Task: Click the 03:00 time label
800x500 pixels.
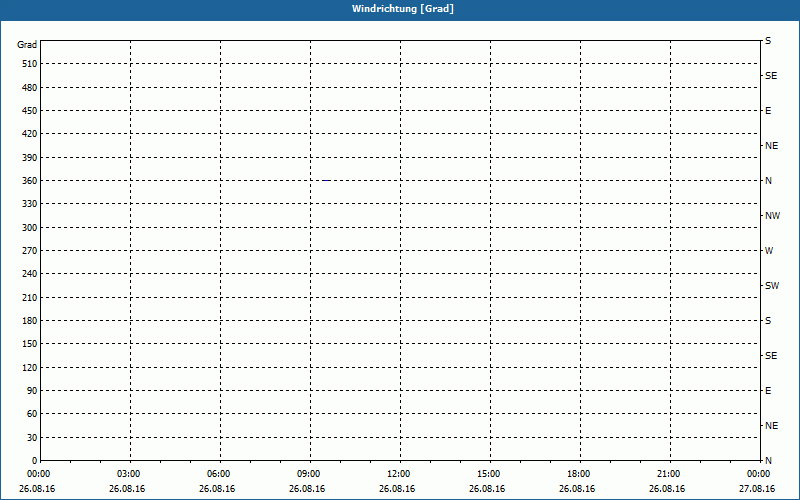Action: click(x=129, y=474)
